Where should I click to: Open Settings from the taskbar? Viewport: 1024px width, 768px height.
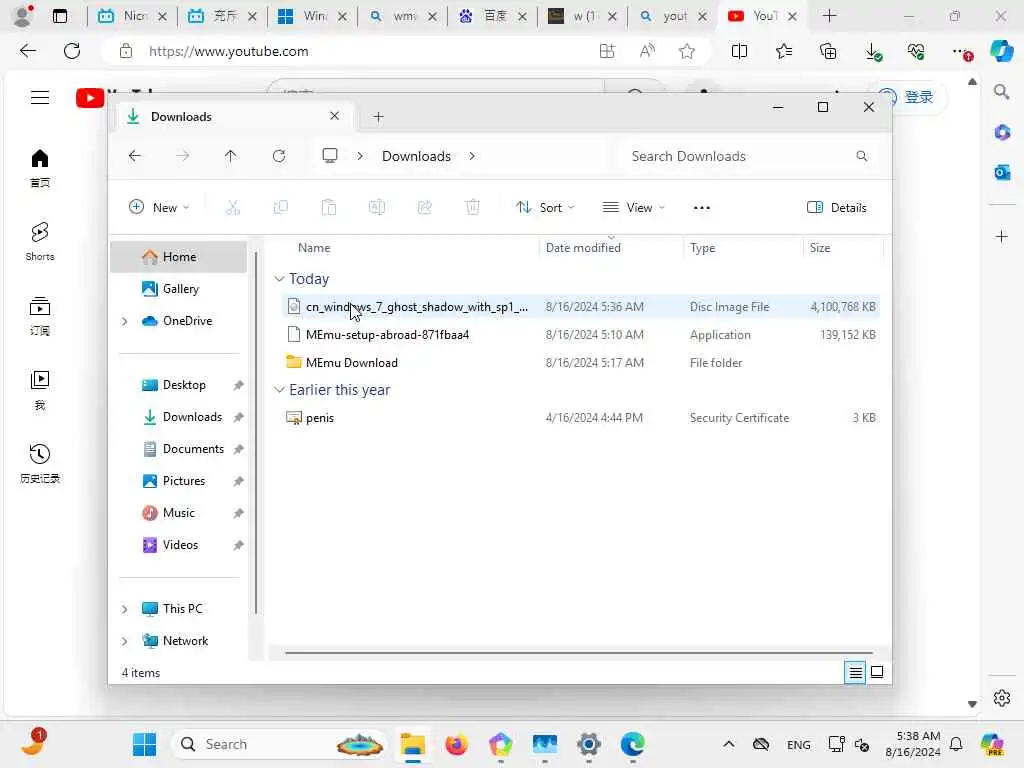click(588, 744)
